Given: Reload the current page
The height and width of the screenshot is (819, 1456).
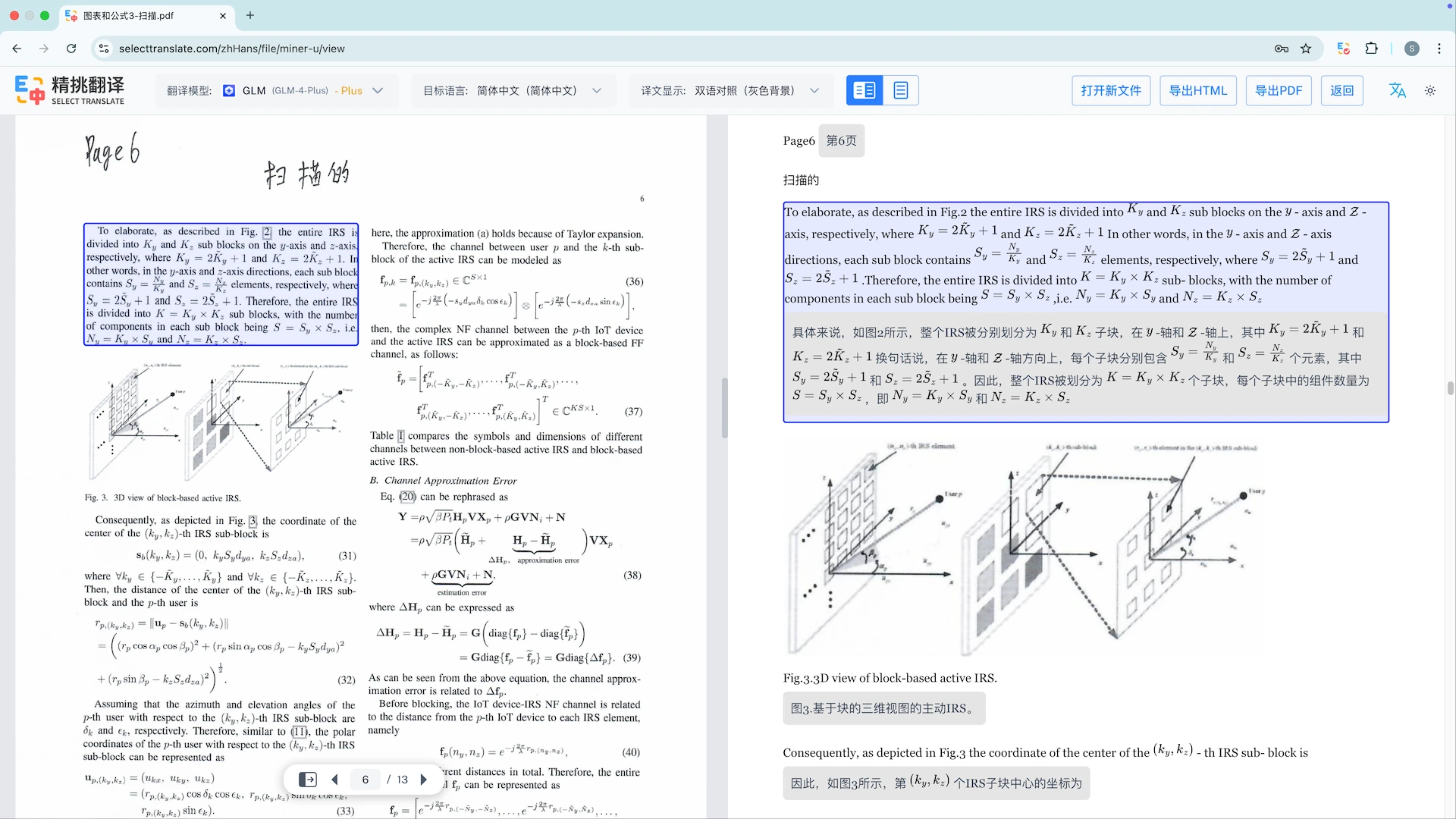Looking at the screenshot, I should pyautogui.click(x=71, y=49).
